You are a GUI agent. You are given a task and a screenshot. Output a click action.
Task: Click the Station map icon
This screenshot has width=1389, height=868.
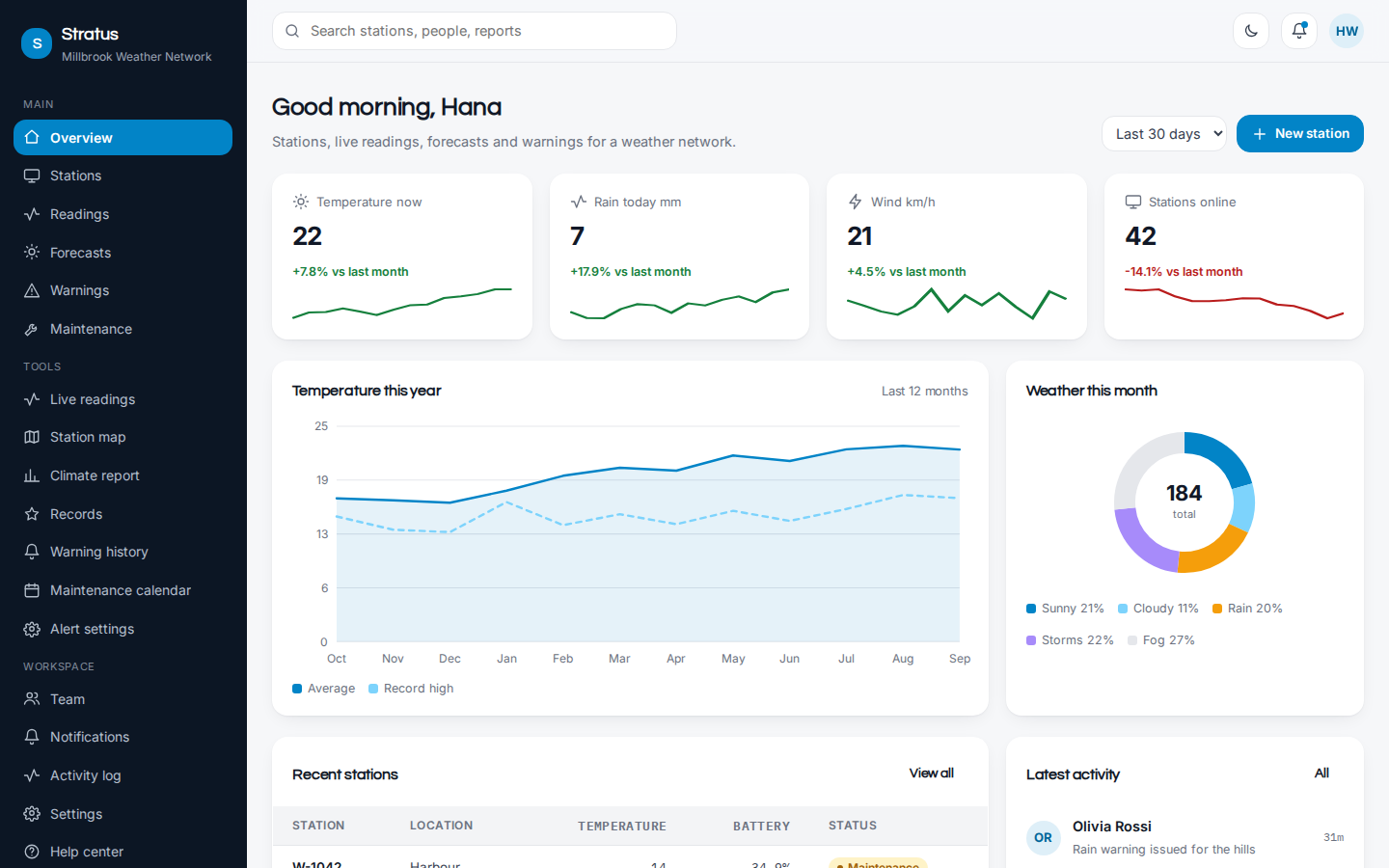coord(32,437)
